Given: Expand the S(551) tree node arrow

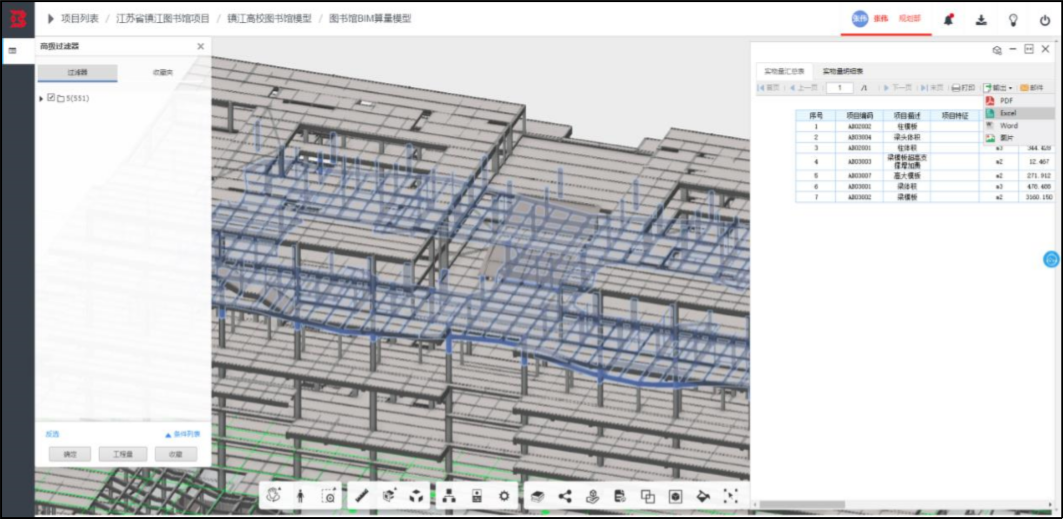Looking at the screenshot, I should (41, 99).
